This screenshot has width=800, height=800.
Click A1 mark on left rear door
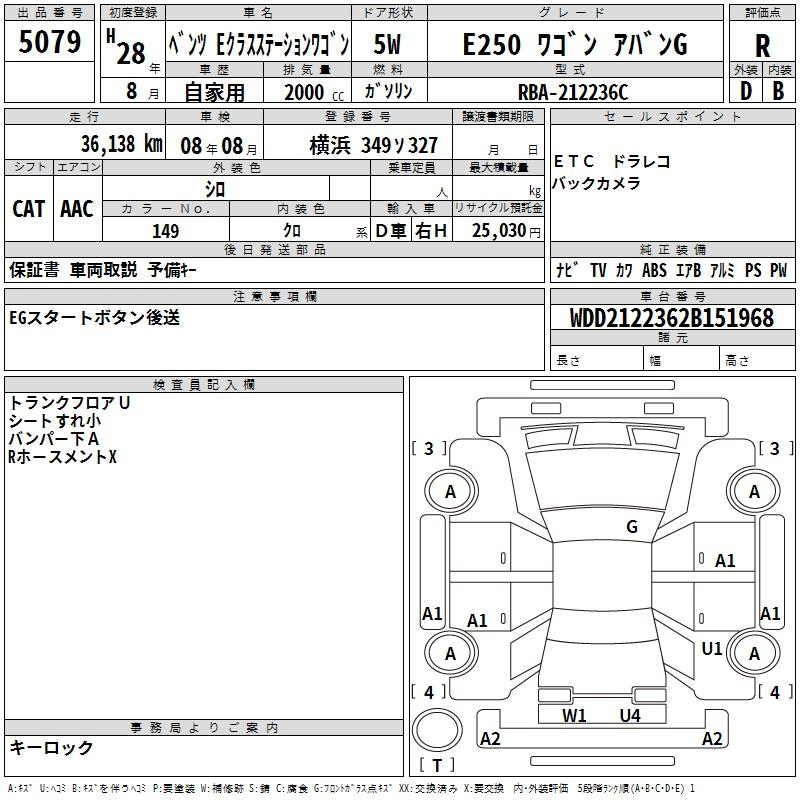coord(477,621)
